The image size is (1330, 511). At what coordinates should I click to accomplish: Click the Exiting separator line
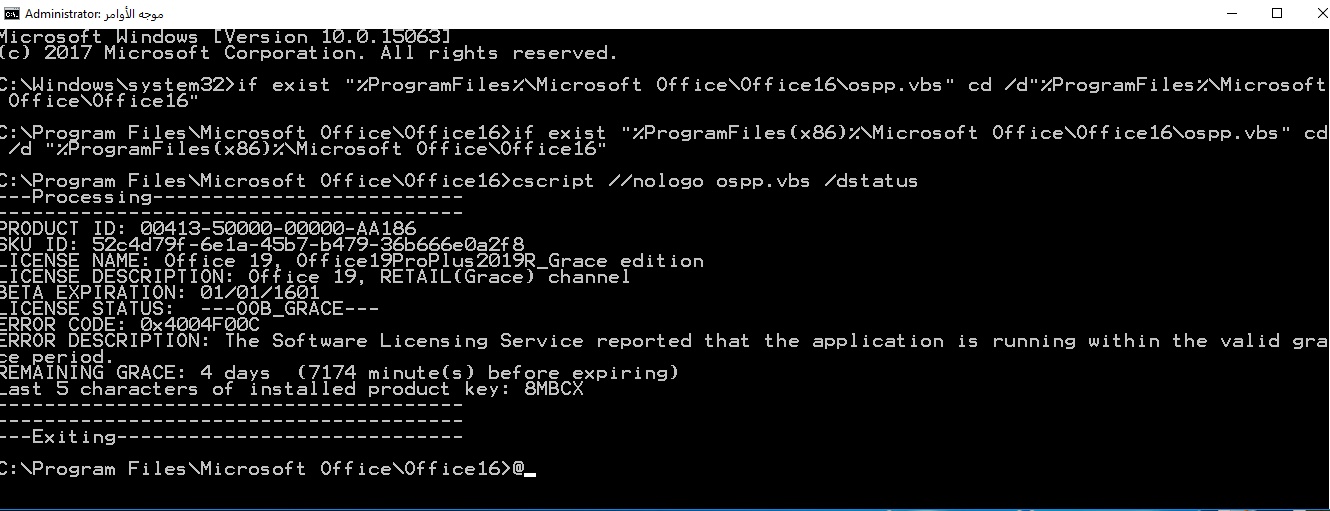click(x=232, y=437)
